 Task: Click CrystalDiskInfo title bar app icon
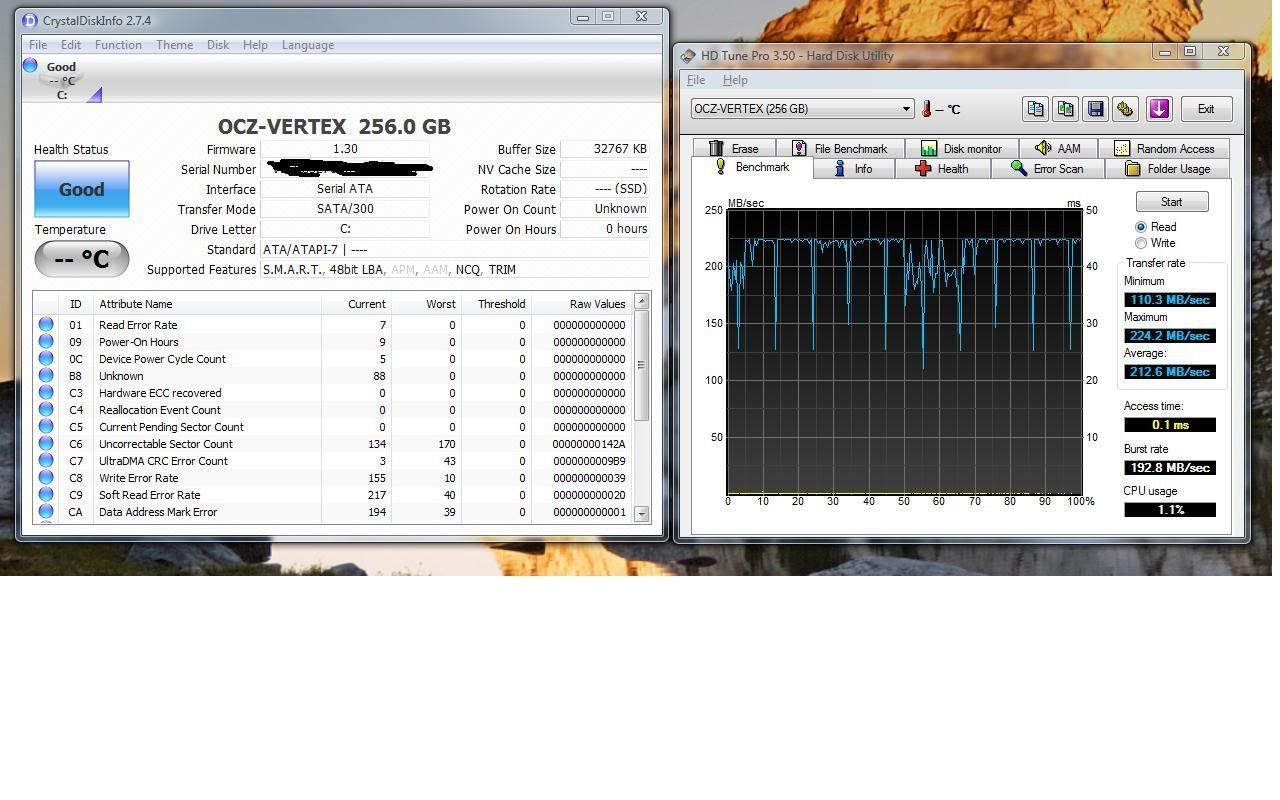pos(29,20)
